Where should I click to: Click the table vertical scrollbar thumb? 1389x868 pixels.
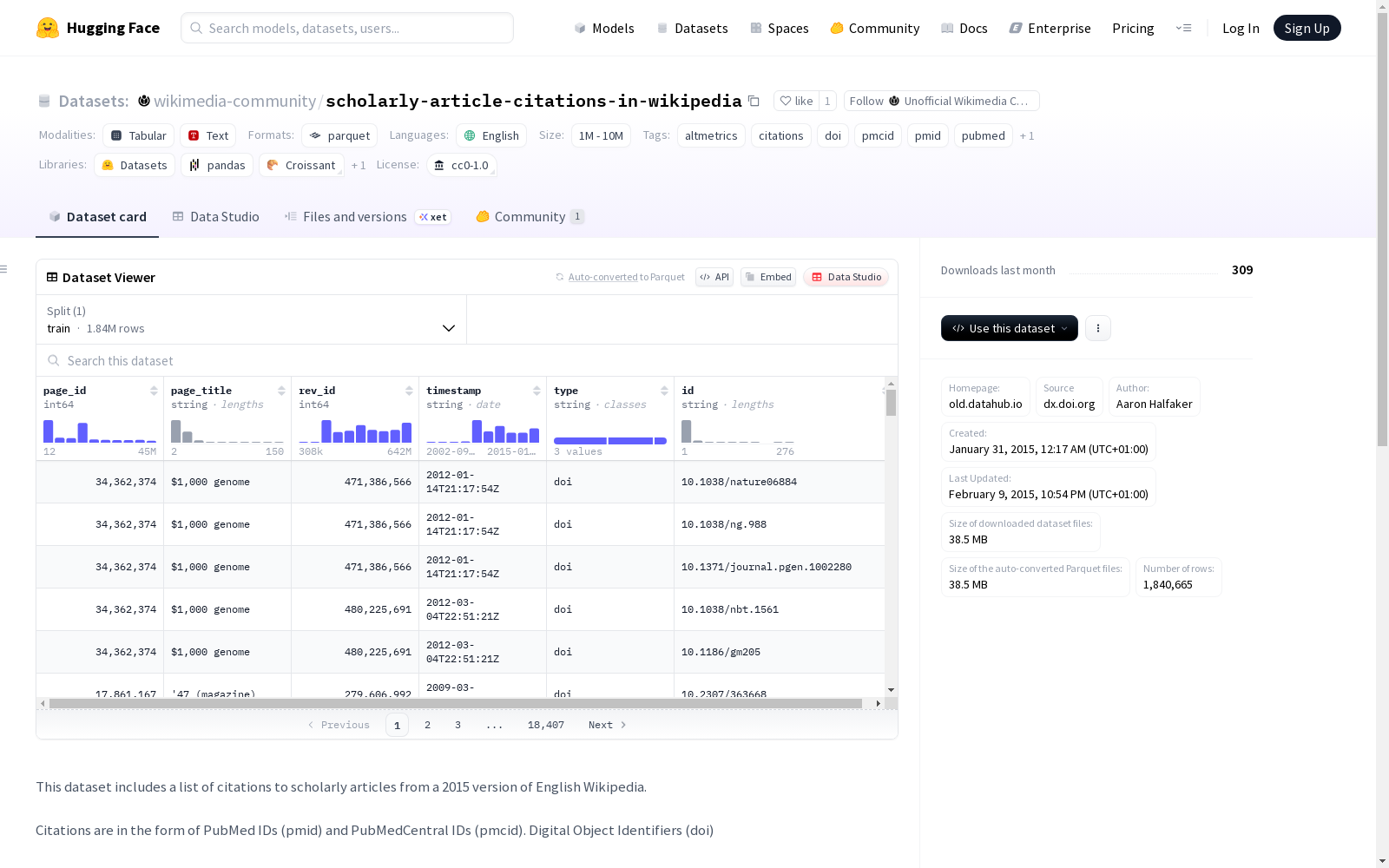(x=891, y=403)
